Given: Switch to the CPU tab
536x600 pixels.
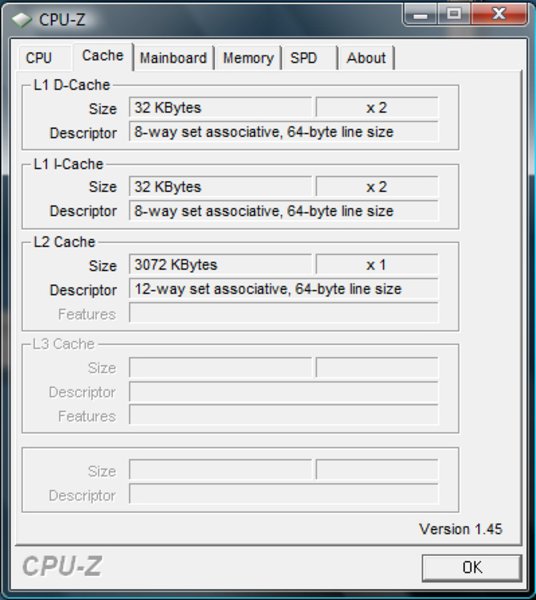Looking at the screenshot, I should (43, 58).
